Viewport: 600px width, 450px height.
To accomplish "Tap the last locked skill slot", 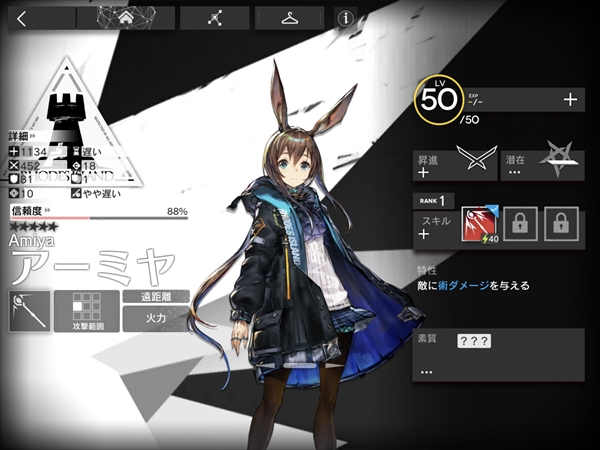I will 561,224.
